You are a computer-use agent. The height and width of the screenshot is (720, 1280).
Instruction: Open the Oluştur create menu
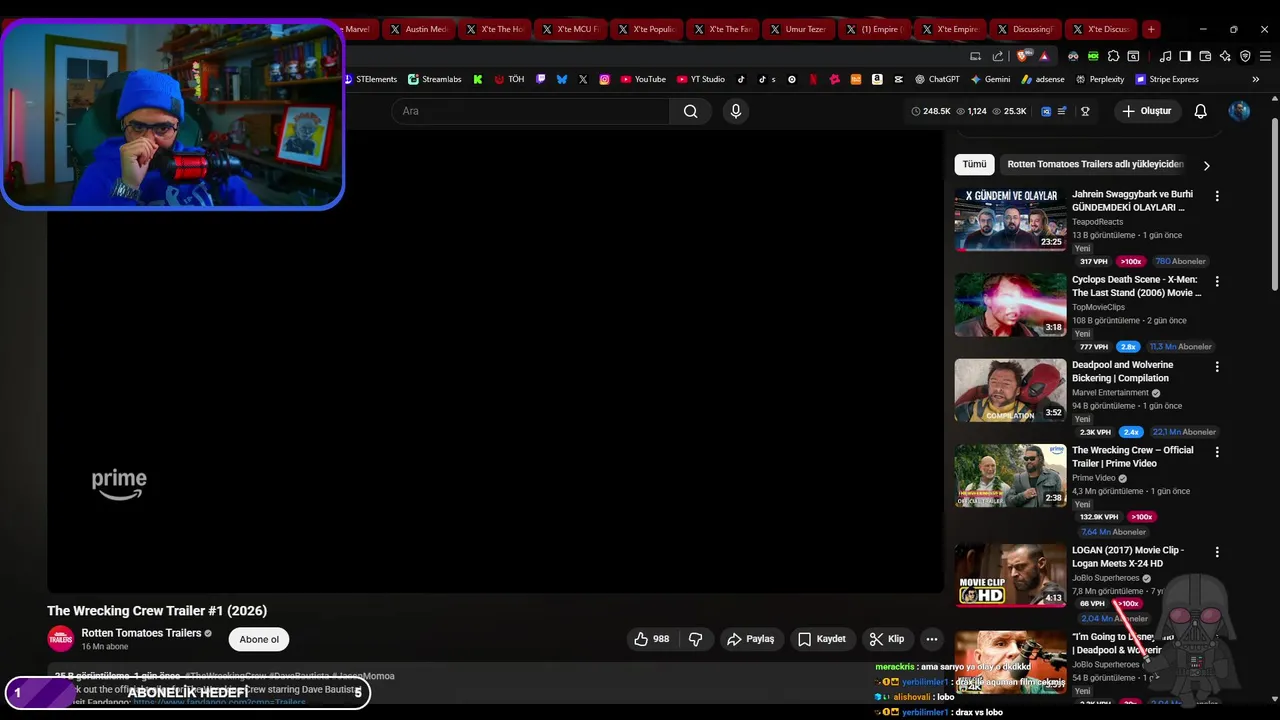pyautogui.click(x=1146, y=111)
